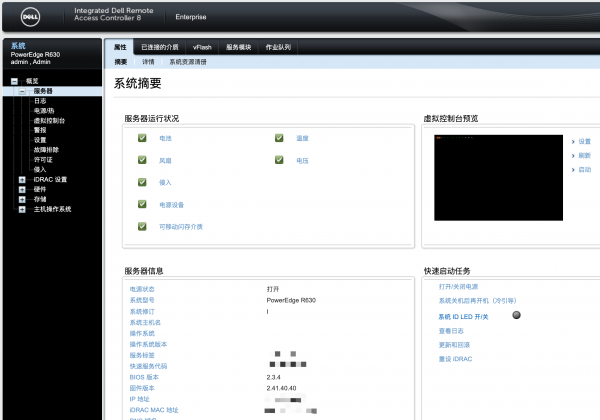The height and width of the screenshot is (420, 600).
Task: Open the 已连接的介质 tab
Action: click(160, 47)
